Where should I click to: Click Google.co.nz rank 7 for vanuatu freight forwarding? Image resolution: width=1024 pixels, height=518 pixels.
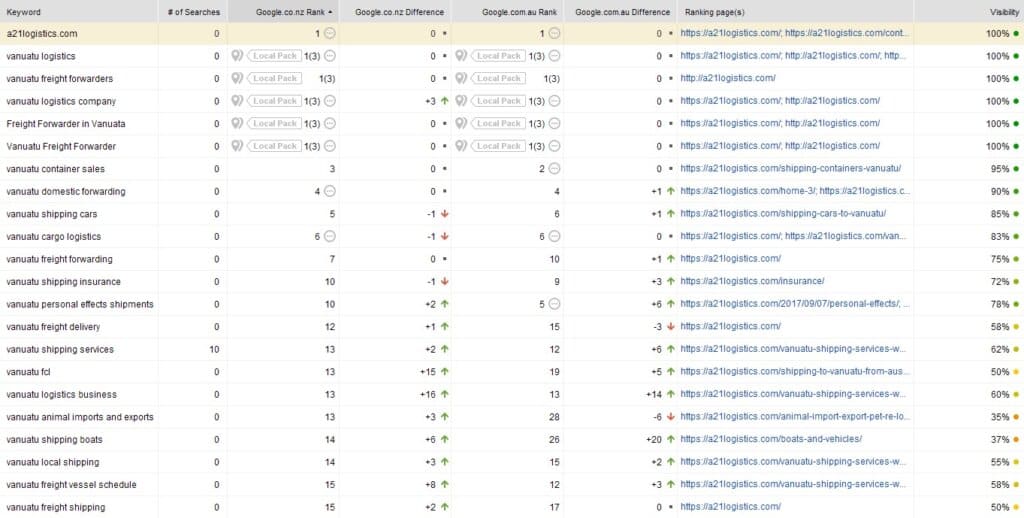(332, 259)
